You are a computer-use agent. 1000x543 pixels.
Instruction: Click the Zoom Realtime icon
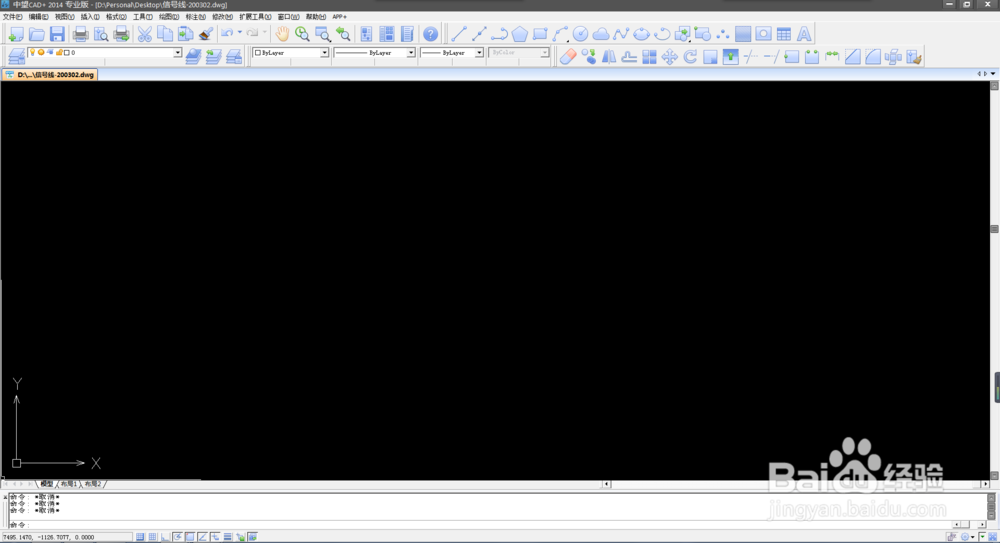coord(302,34)
